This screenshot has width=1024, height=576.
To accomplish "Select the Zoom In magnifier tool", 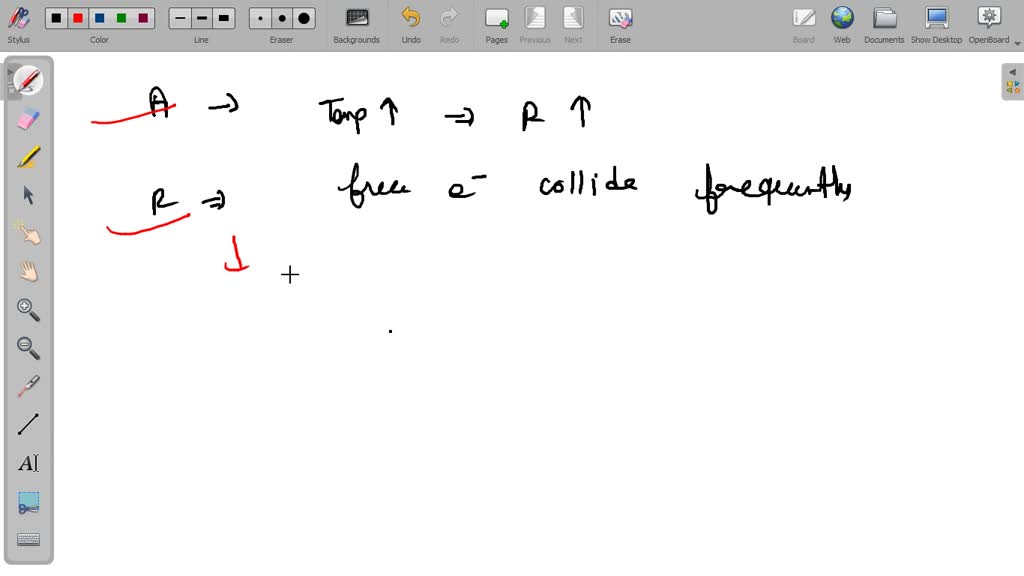I will 27,309.
